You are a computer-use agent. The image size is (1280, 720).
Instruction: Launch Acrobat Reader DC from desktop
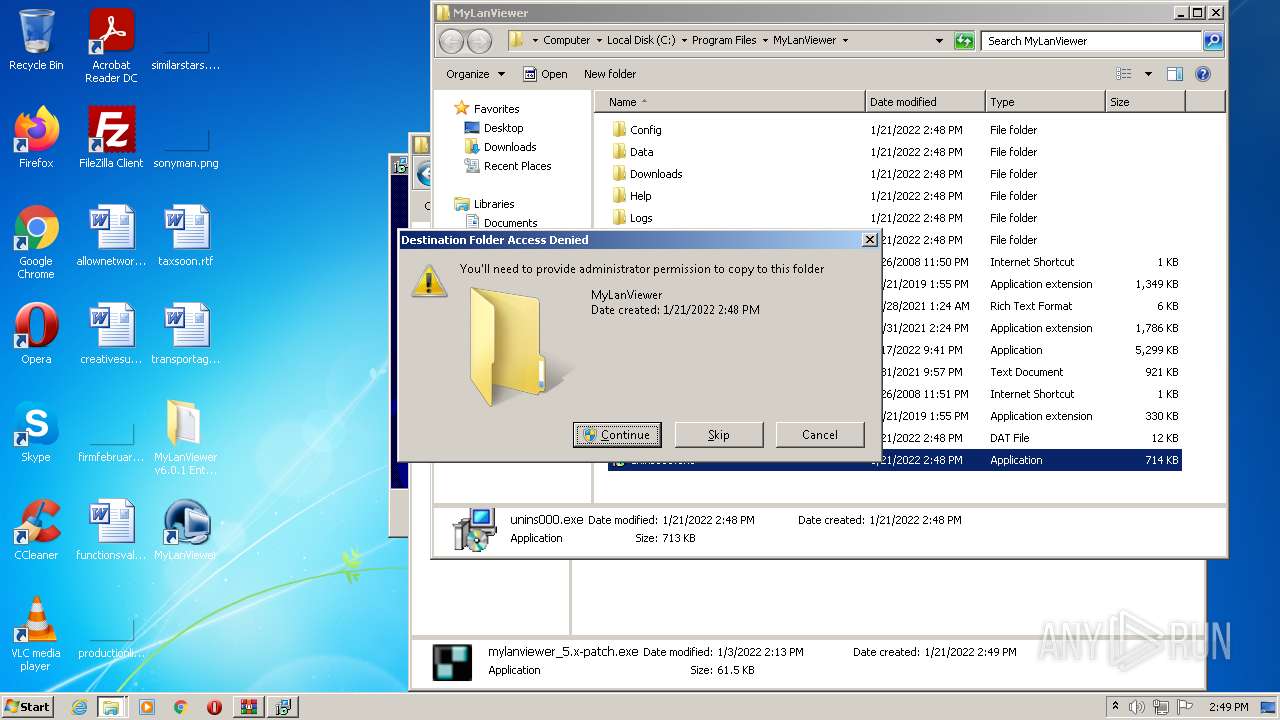pos(111,46)
